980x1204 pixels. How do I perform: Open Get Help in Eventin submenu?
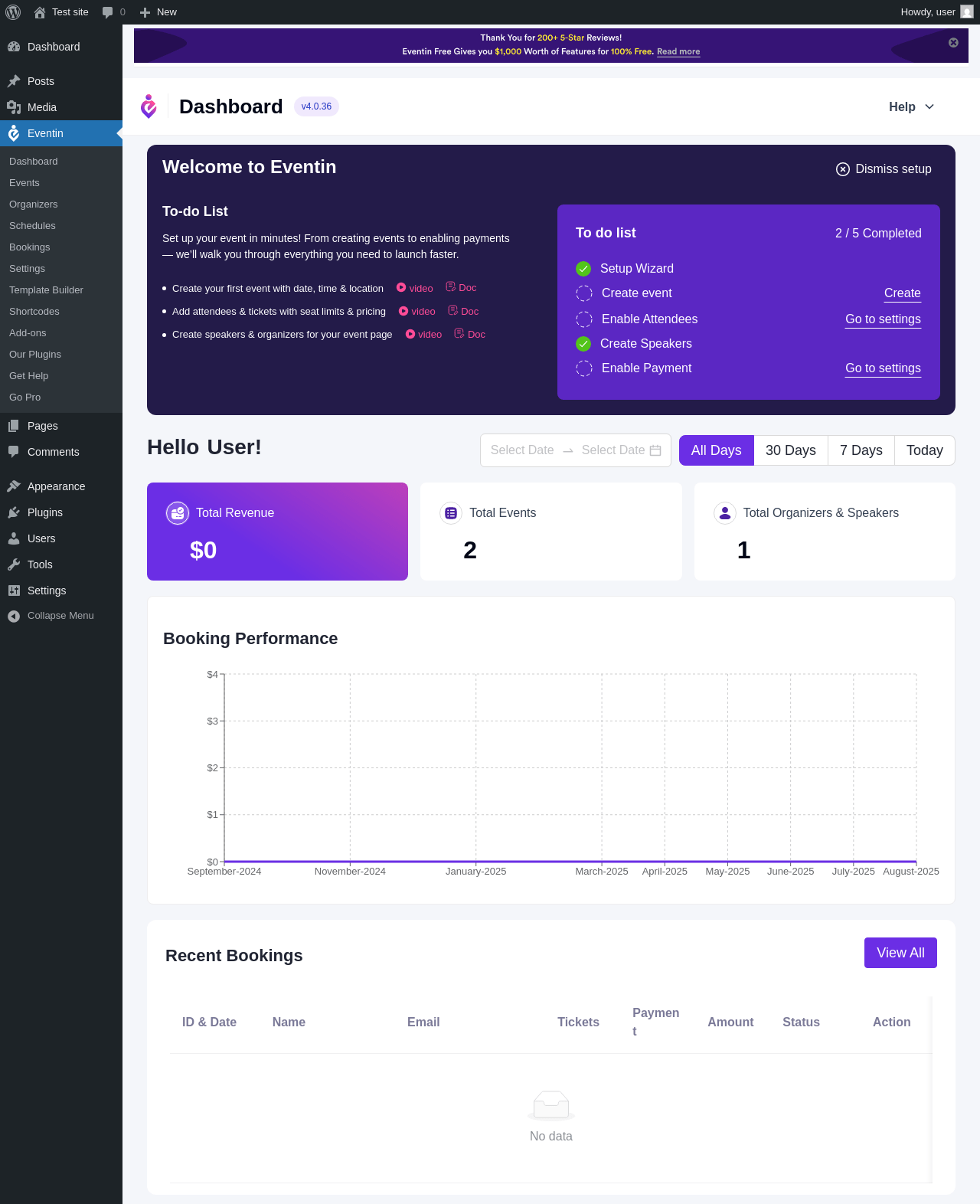[x=29, y=376]
